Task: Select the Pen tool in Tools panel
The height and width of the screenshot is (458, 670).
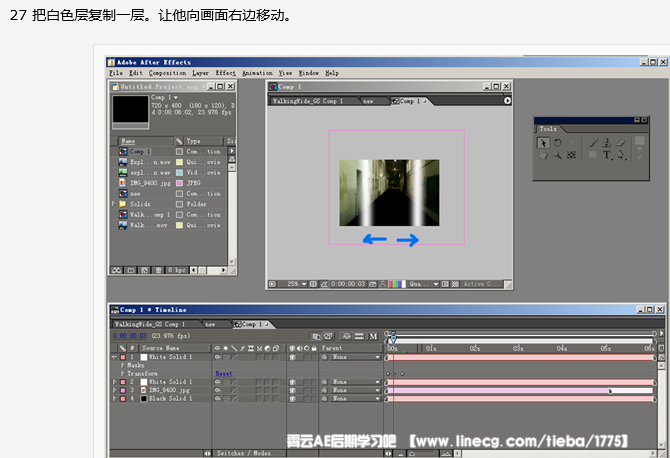Action: [621, 155]
